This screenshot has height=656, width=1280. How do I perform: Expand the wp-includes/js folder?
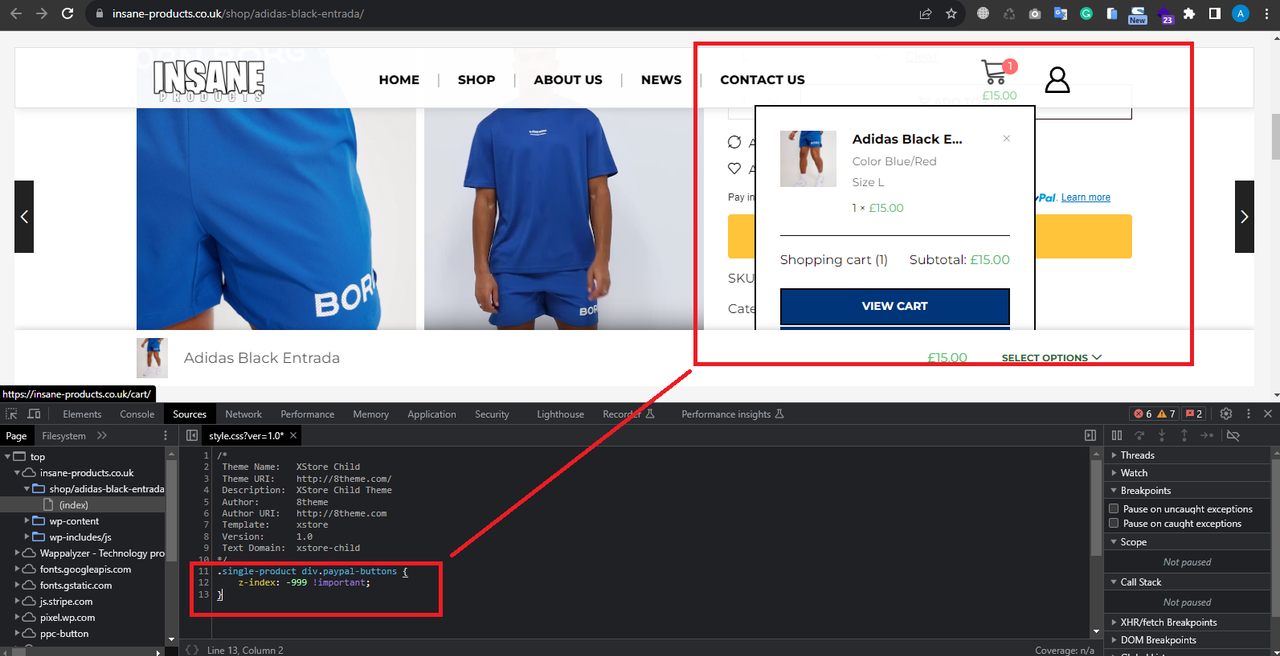tap(28, 537)
